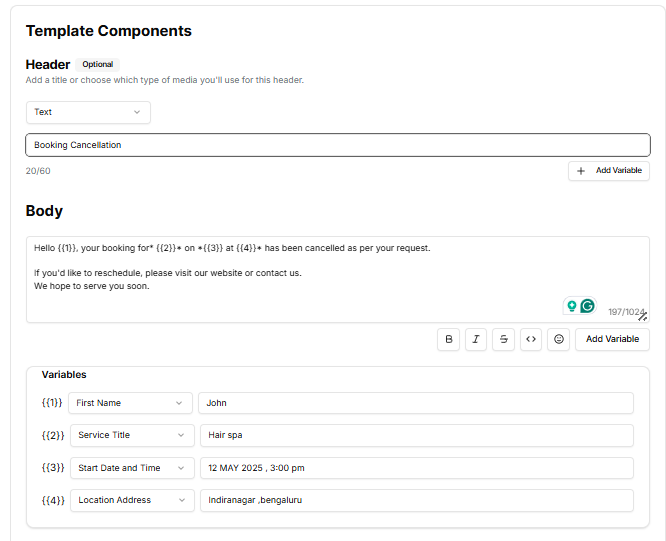Toggle Strikethrough formatting button

click(504, 339)
